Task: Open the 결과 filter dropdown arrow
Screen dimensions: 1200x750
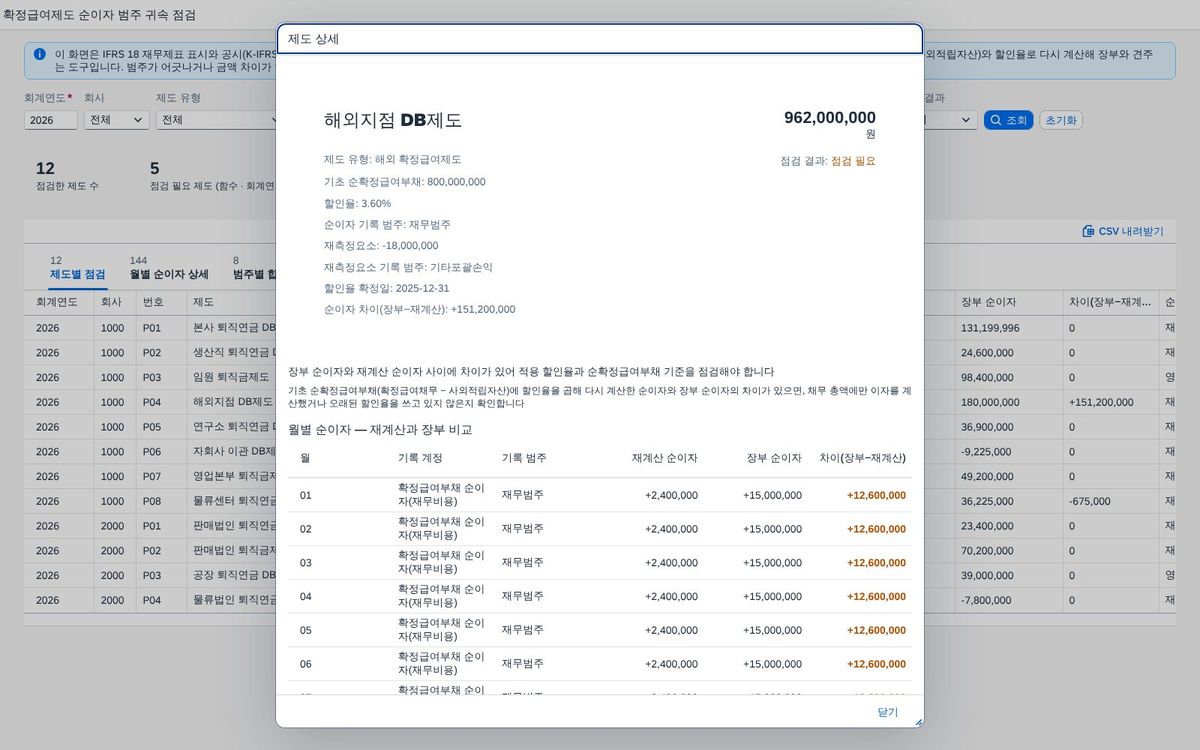Action: 967,120
